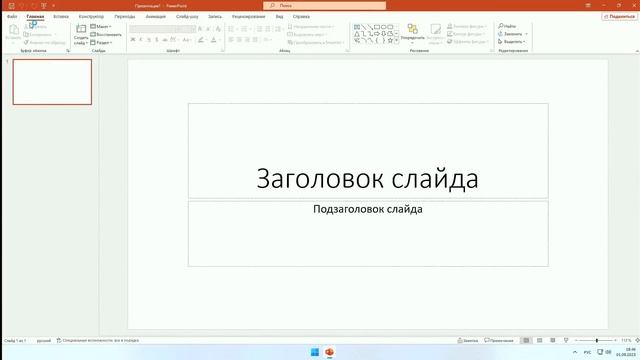This screenshot has width=640, height=360.
Task: Select the star shape in the shapes gallery
Action: (390, 40)
